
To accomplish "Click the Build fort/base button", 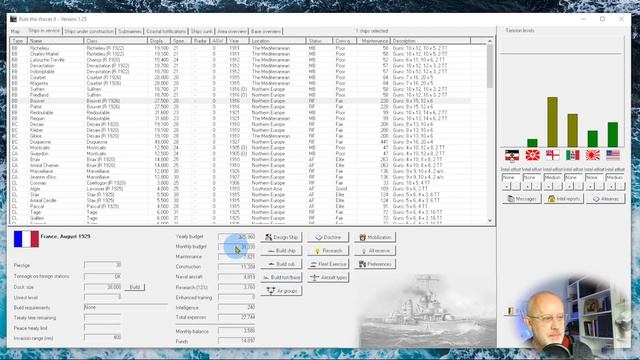I will pyautogui.click(x=281, y=278).
